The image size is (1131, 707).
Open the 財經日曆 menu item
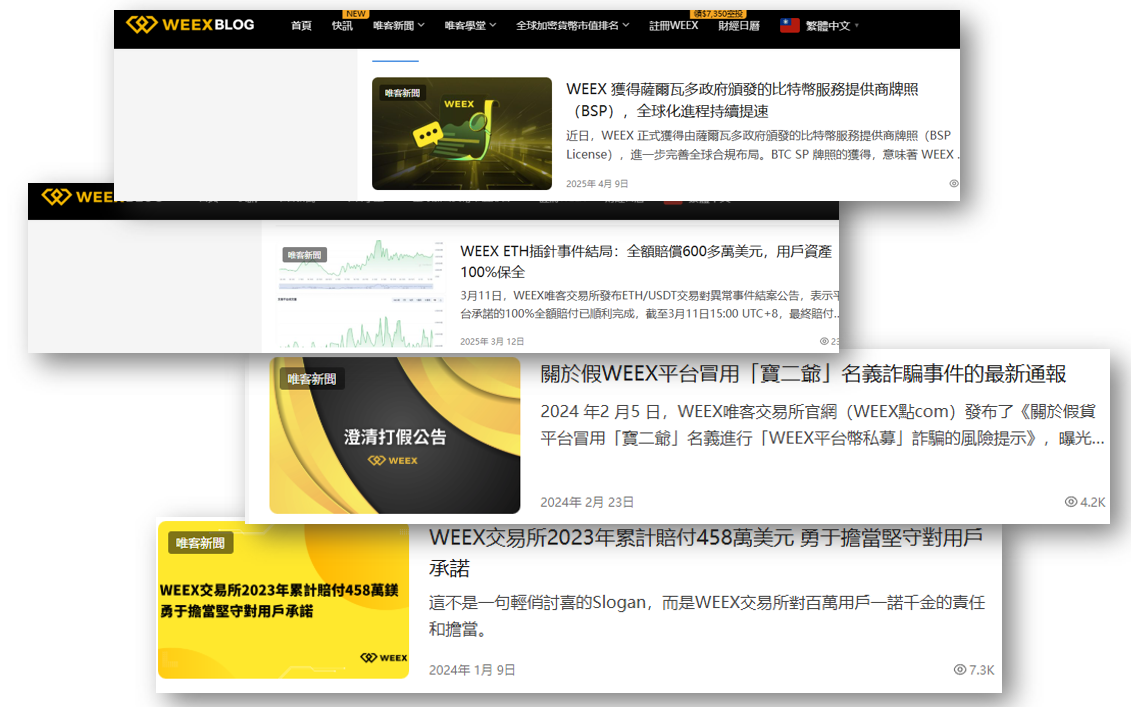739,25
